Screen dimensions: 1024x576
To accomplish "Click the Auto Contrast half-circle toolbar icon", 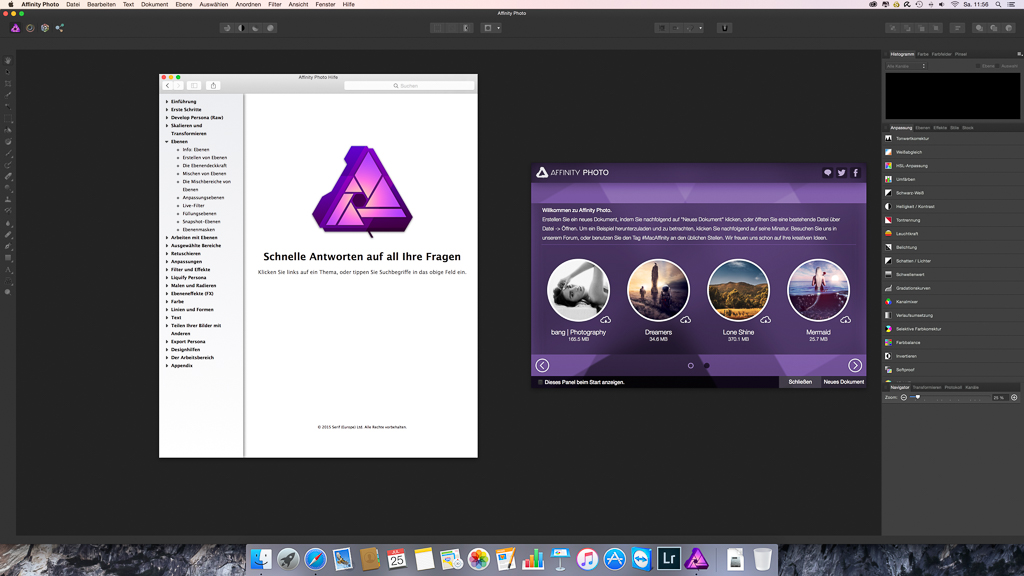I will (x=242, y=28).
